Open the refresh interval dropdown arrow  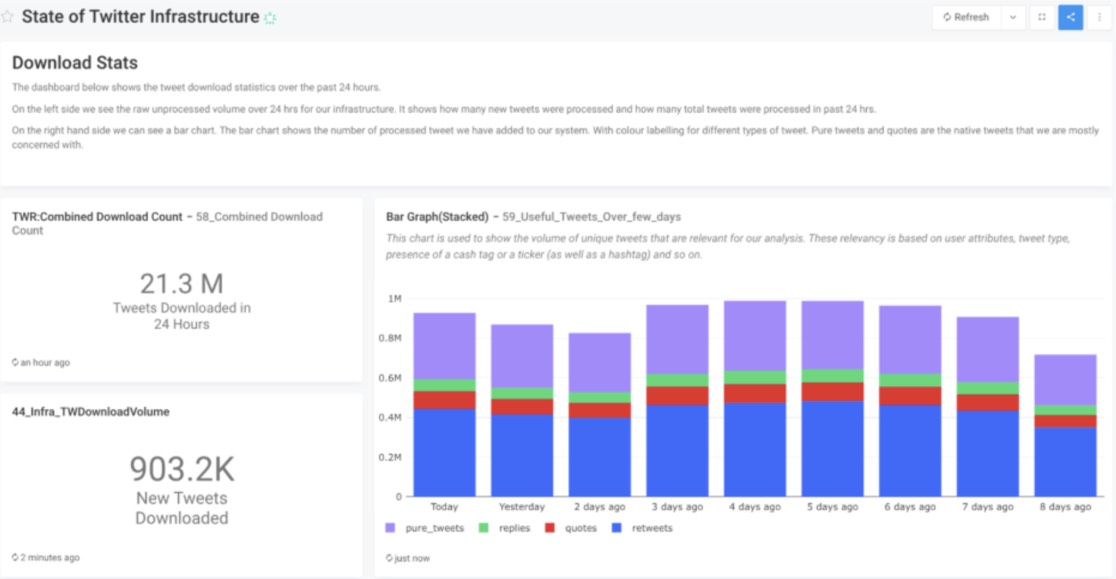coord(1012,17)
